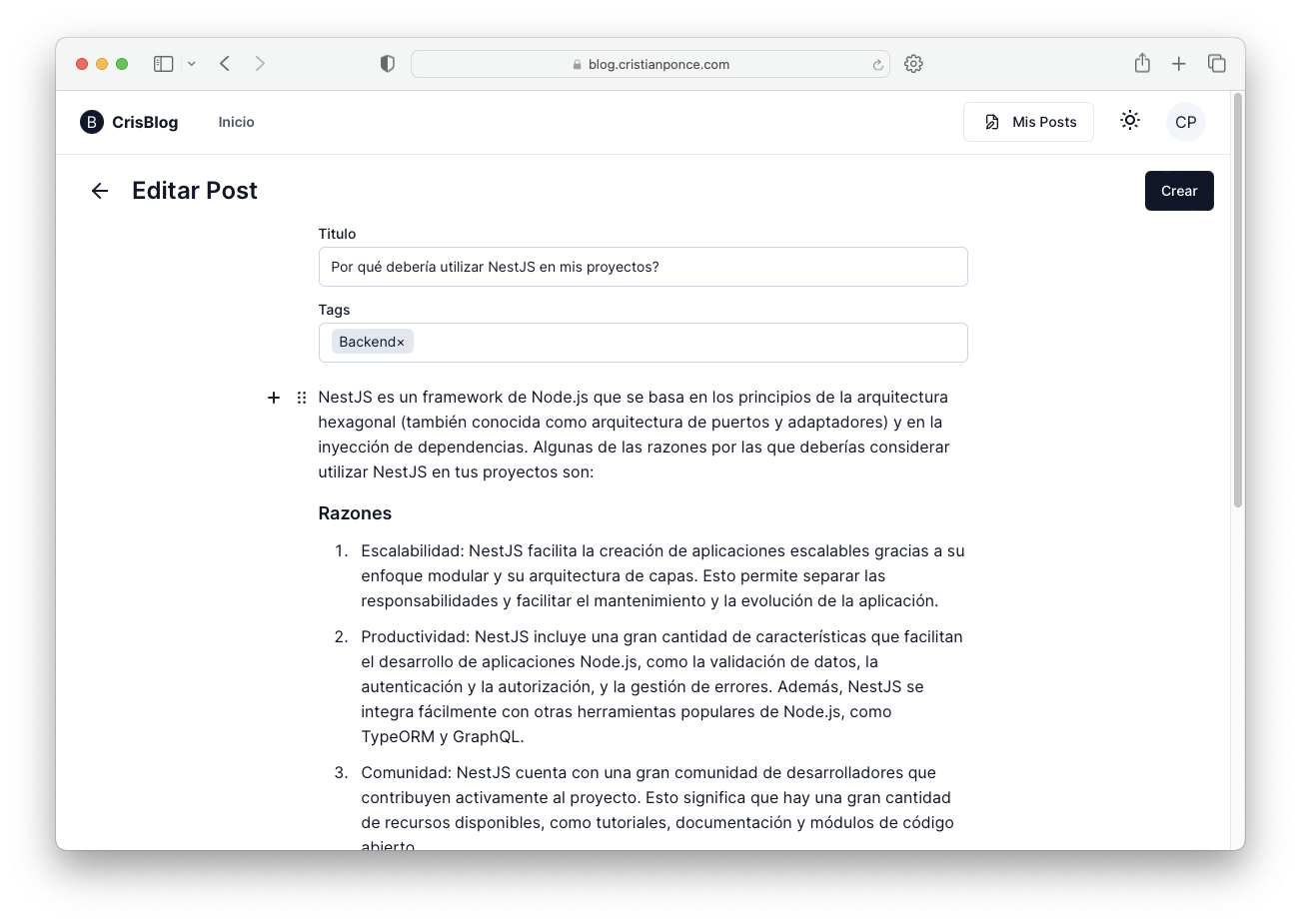Click the drag handle dots beside the paragraph
The width and height of the screenshot is (1301, 924).
[x=302, y=398]
